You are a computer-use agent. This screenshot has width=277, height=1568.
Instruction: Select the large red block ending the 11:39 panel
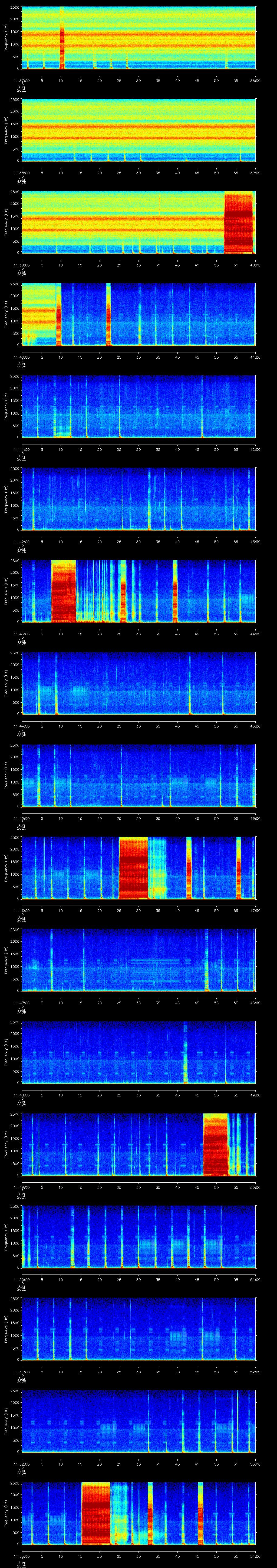239,223
